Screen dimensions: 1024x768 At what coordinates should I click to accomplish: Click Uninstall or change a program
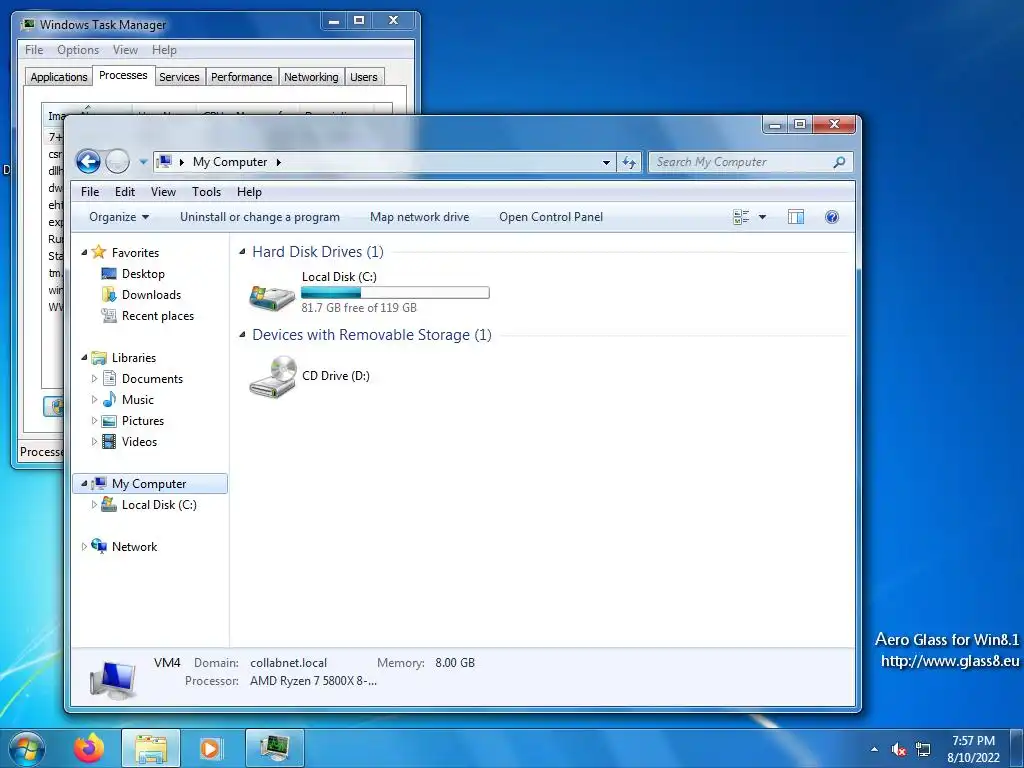260,217
